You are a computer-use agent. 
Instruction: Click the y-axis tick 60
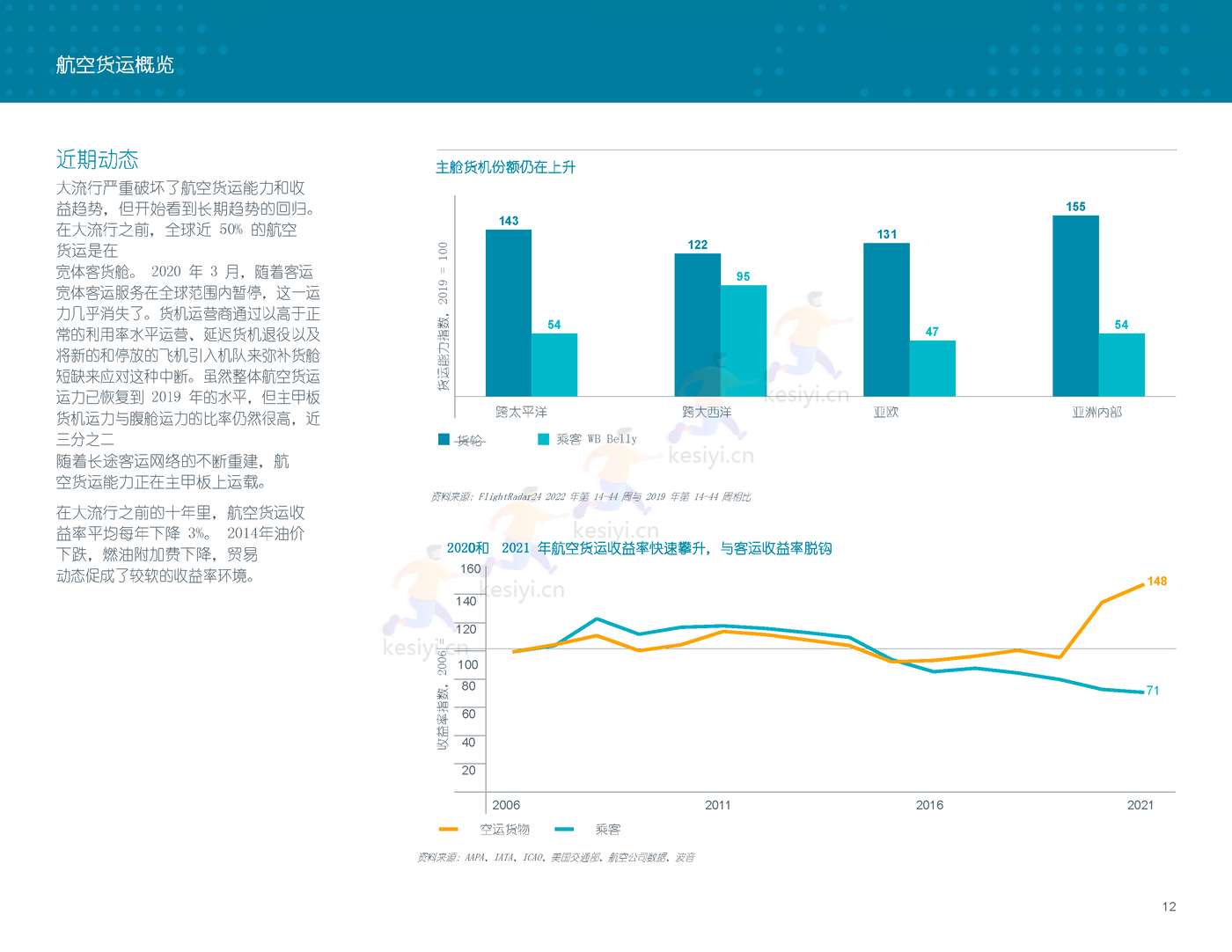coord(469,714)
